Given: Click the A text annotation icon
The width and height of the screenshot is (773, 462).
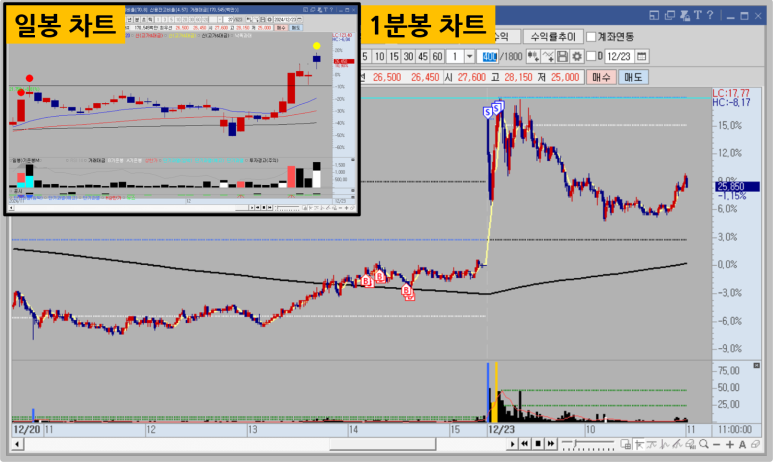Looking at the screenshot, I should 742,445.
